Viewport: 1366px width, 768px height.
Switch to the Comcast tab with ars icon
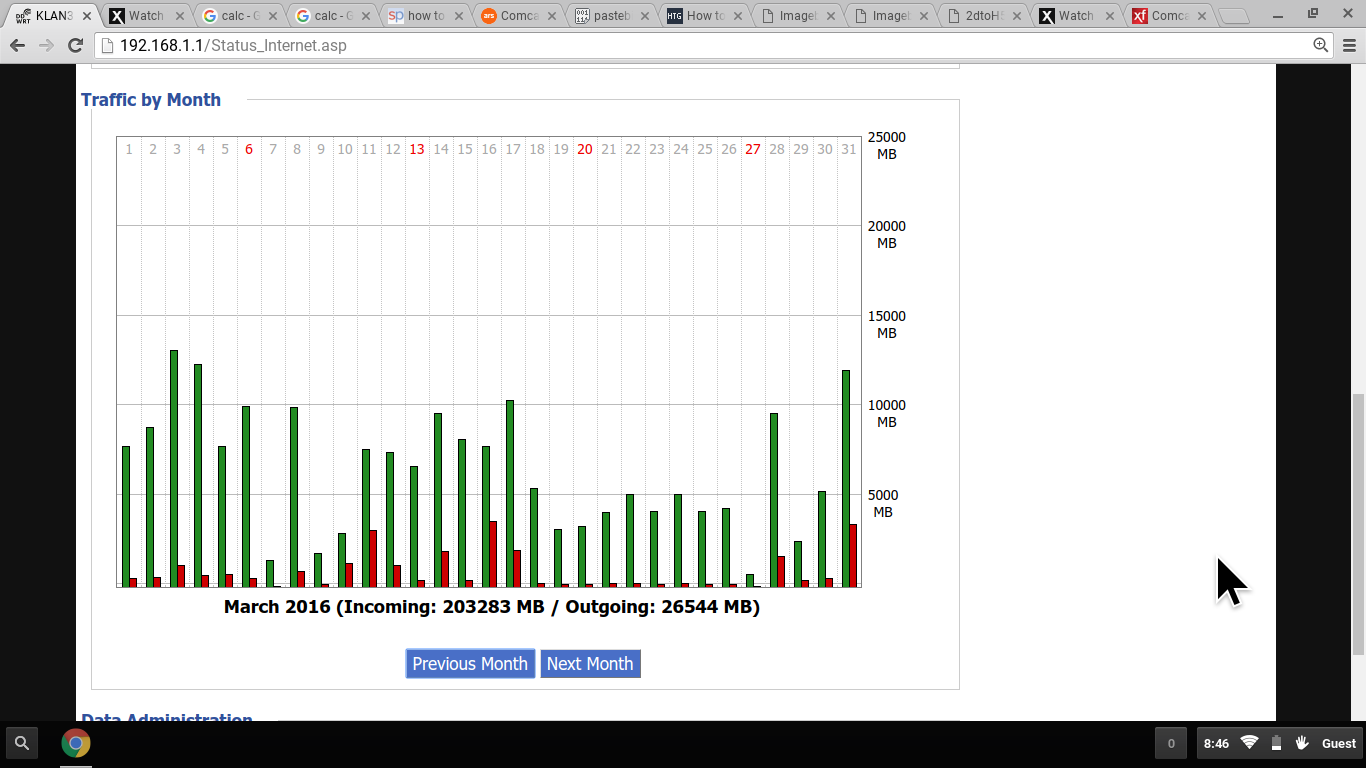pyautogui.click(x=518, y=16)
